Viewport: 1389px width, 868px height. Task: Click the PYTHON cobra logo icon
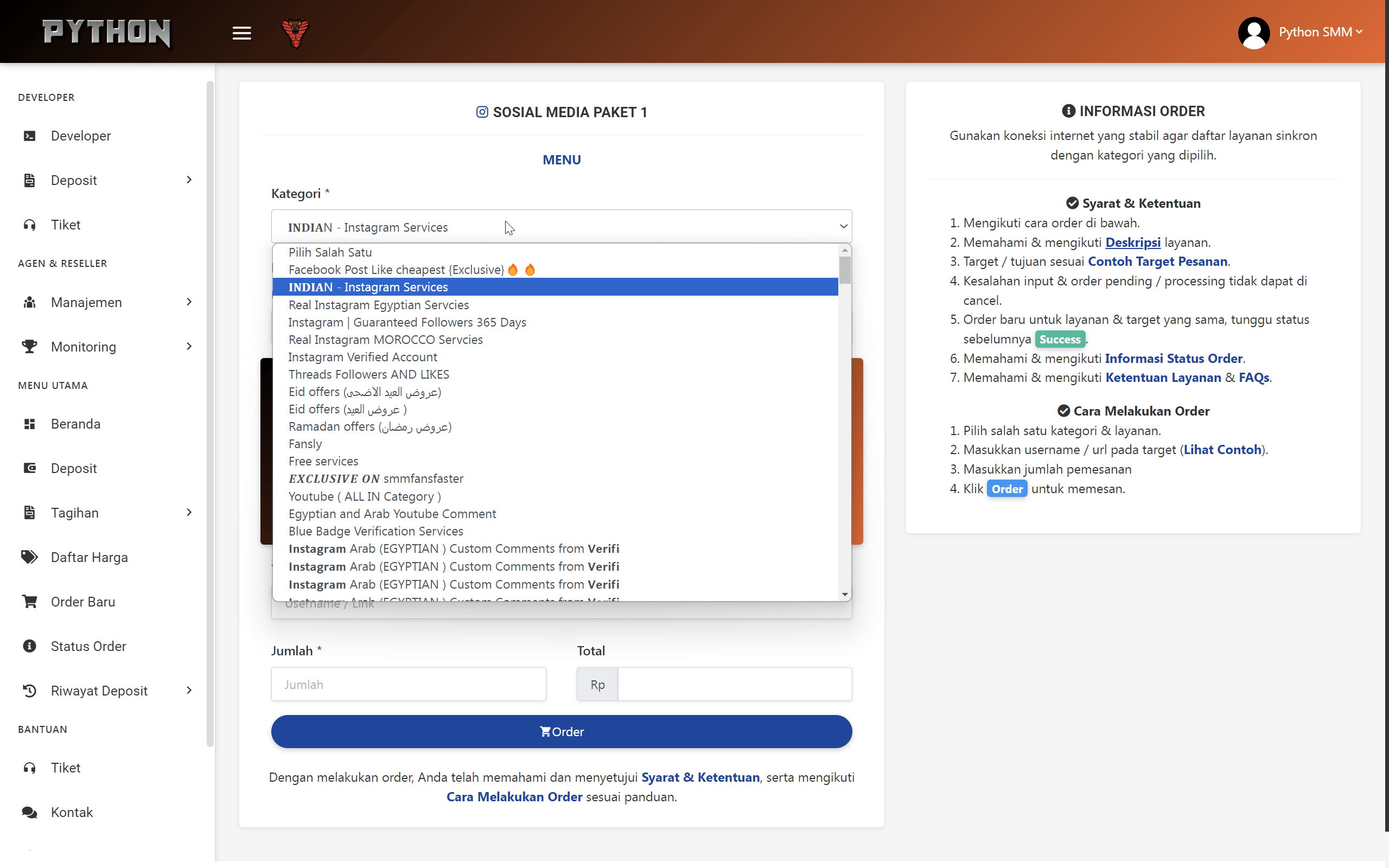coord(295,33)
